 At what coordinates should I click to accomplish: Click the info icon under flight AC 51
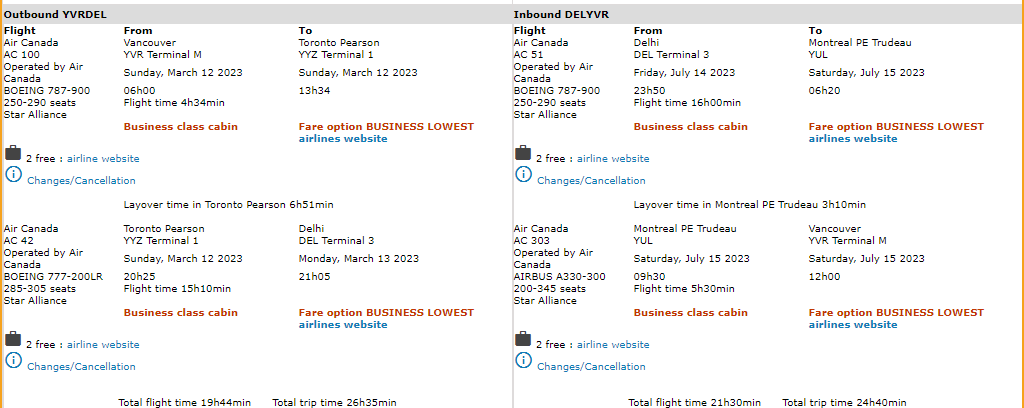523,175
